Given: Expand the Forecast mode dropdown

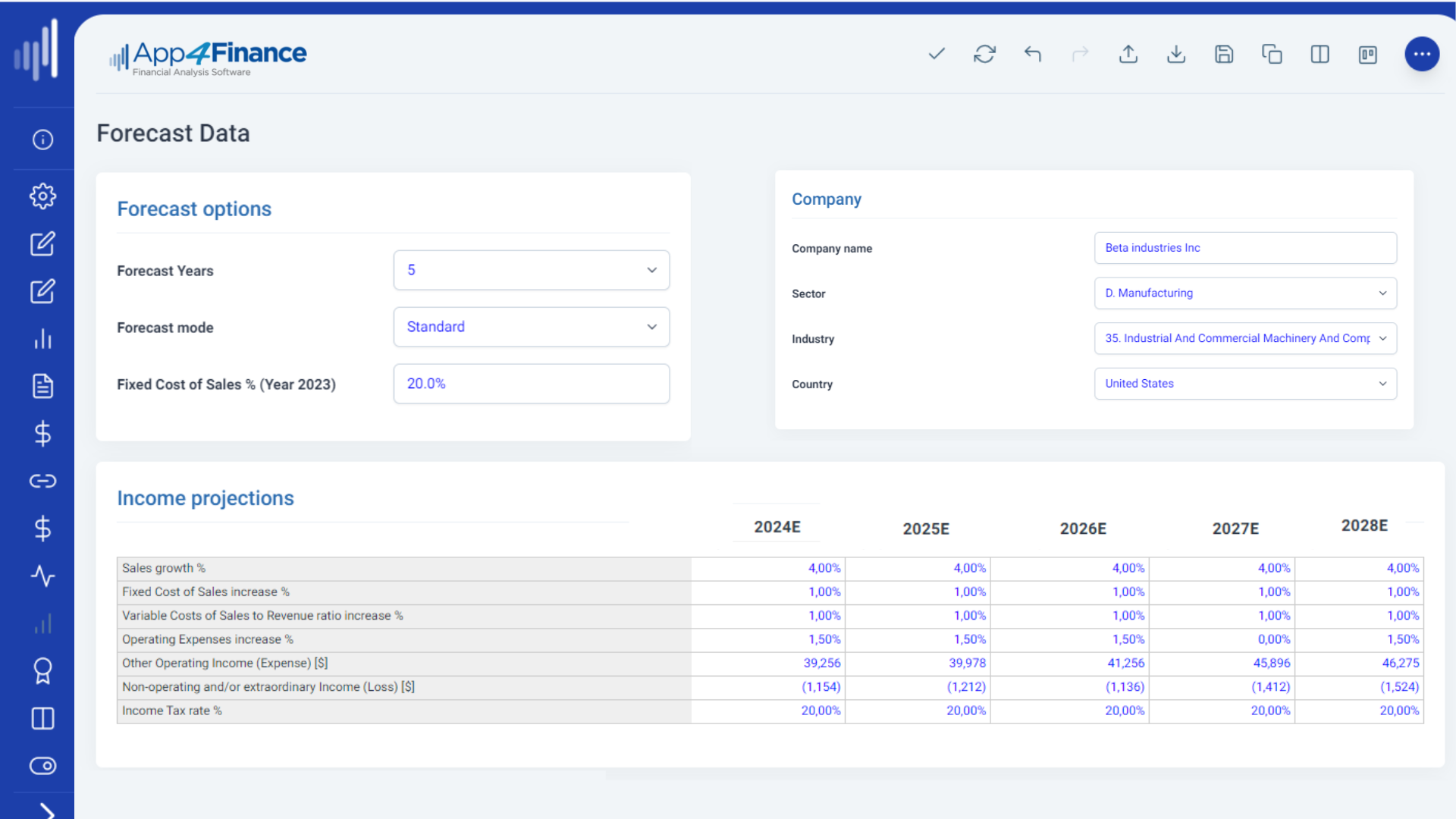Looking at the screenshot, I should pos(531,327).
